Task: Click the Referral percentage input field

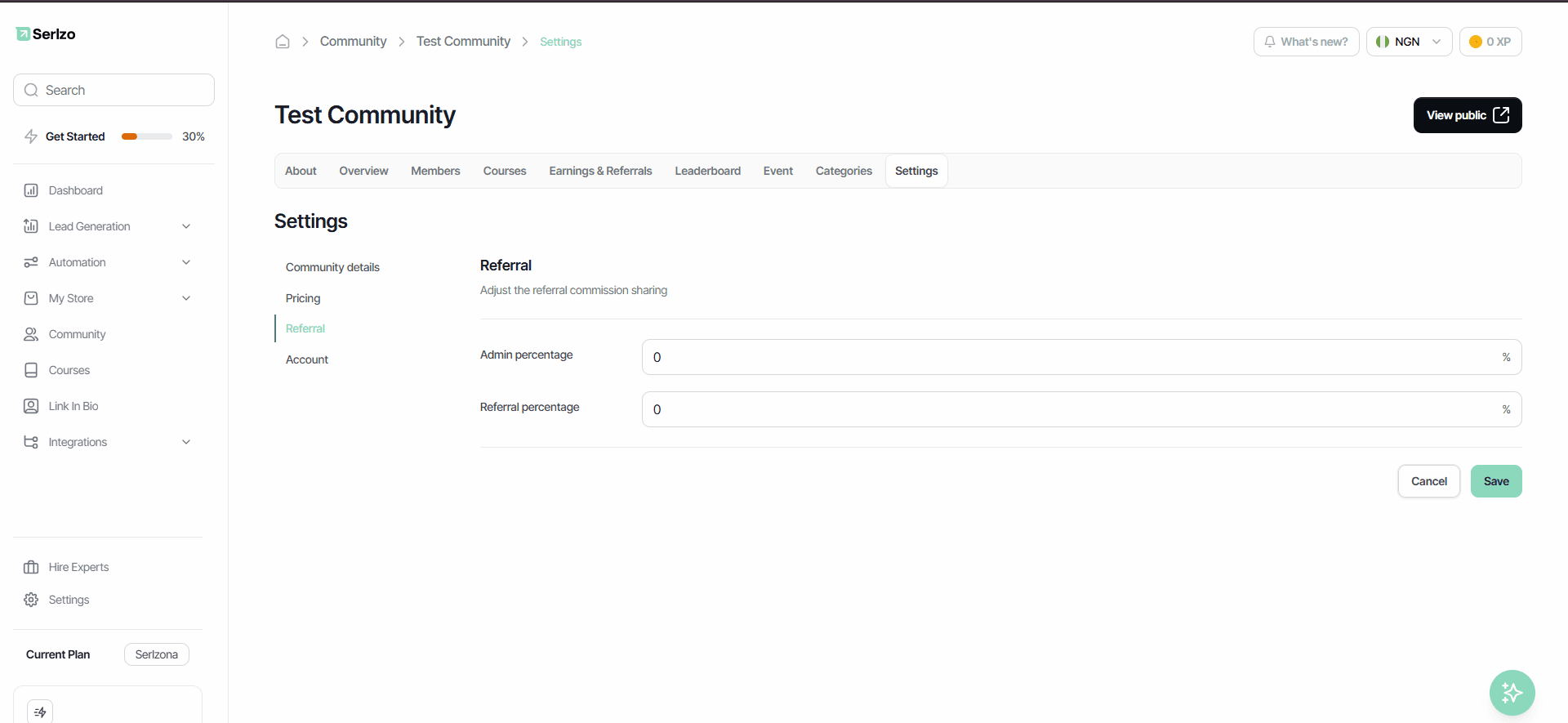Action: pos(1081,409)
